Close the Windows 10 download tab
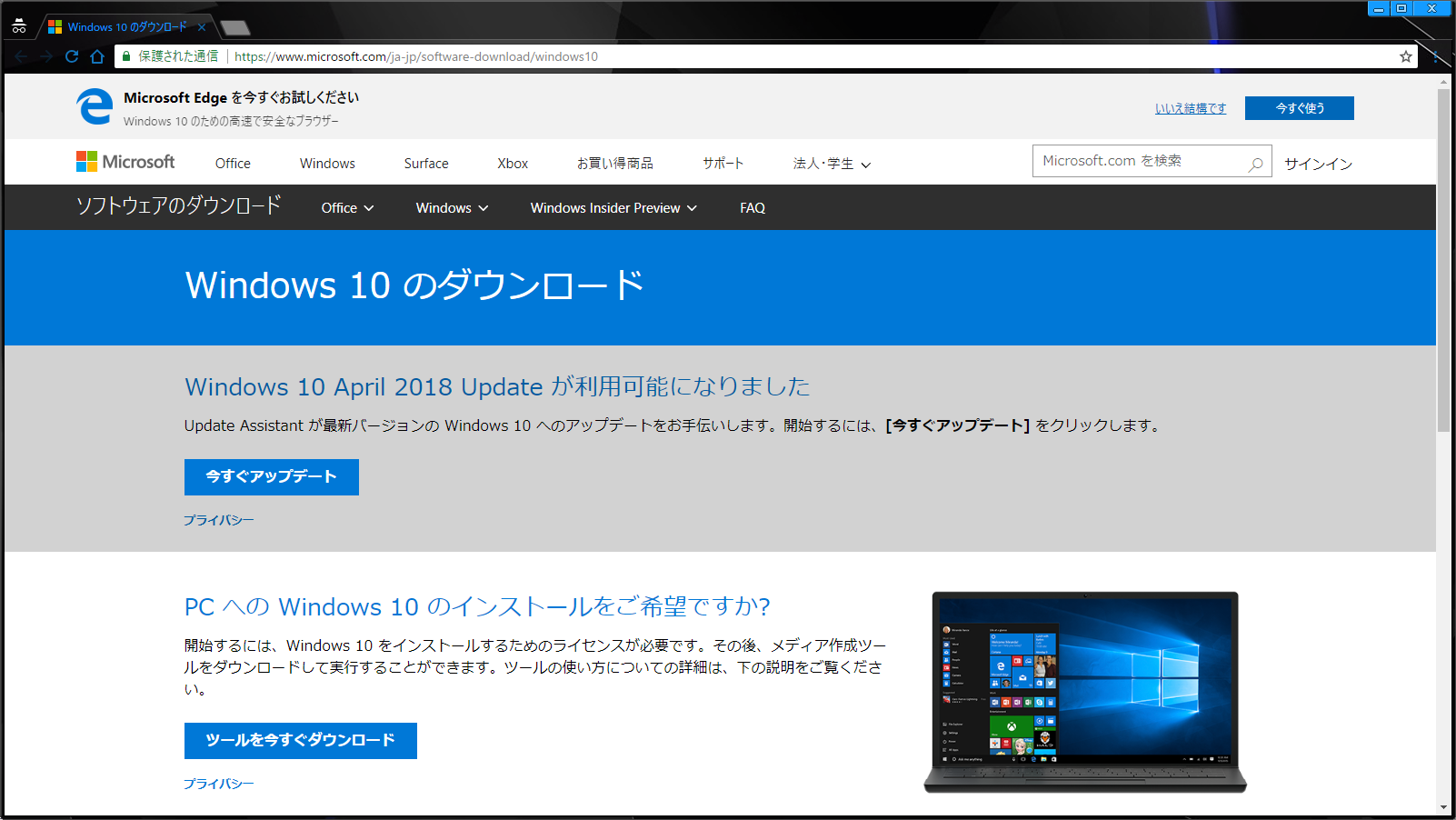Image resolution: width=1456 pixels, height=820 pixels. coord(202,27)
